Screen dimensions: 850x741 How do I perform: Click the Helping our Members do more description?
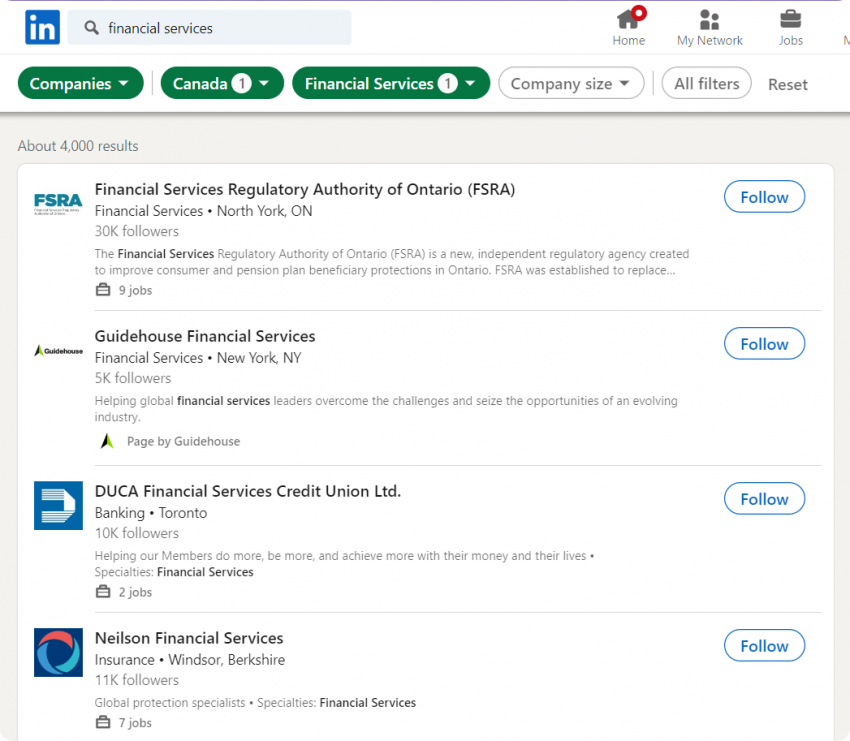tap(345, 564)
